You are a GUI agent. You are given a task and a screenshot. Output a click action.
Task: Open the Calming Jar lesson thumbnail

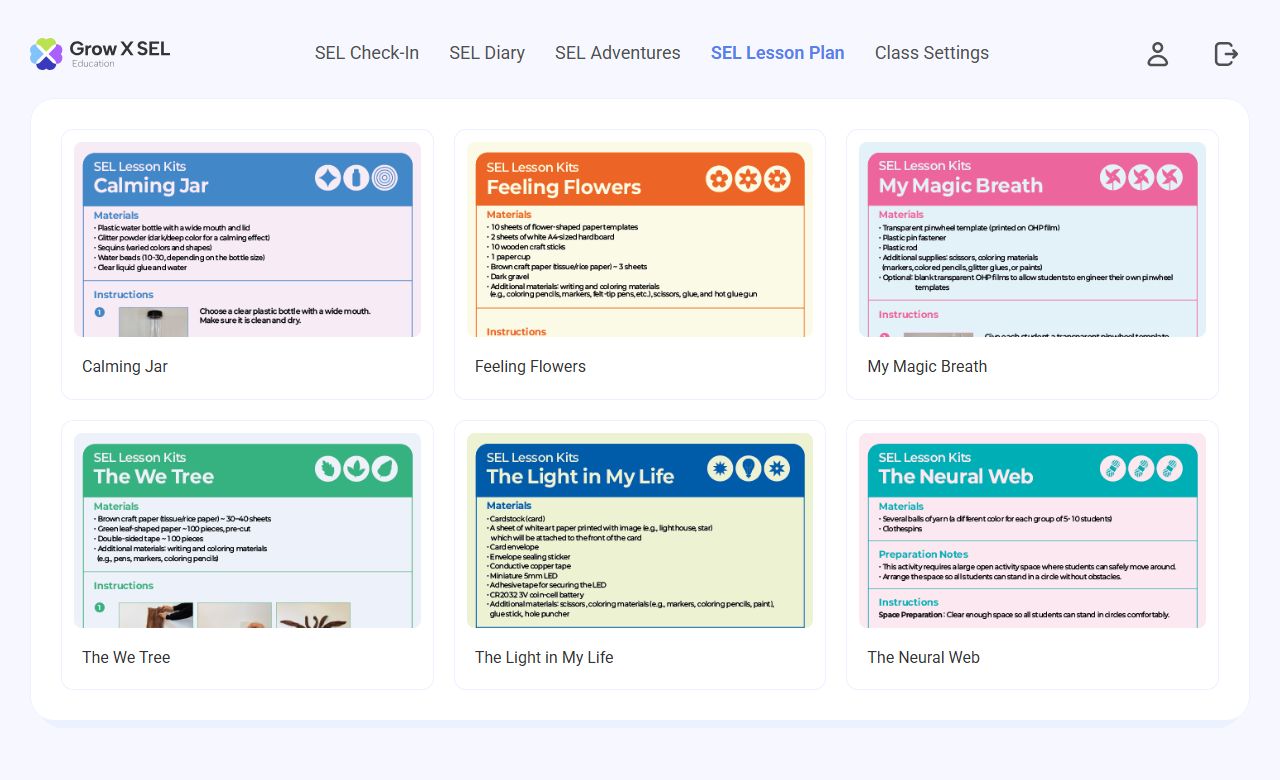click(x=247, y=239)
